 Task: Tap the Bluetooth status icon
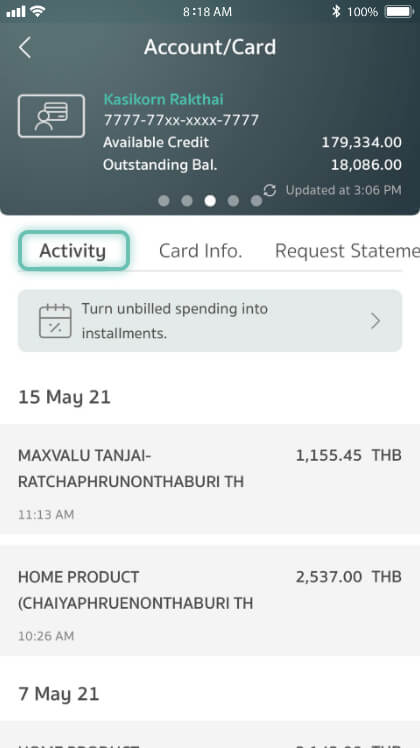(x=336, y=11)
